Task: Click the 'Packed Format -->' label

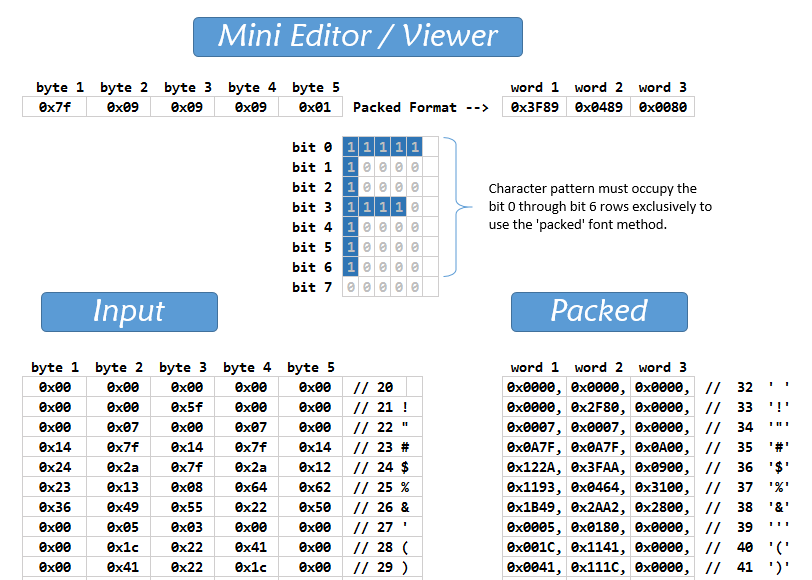Action: [420, 107]
